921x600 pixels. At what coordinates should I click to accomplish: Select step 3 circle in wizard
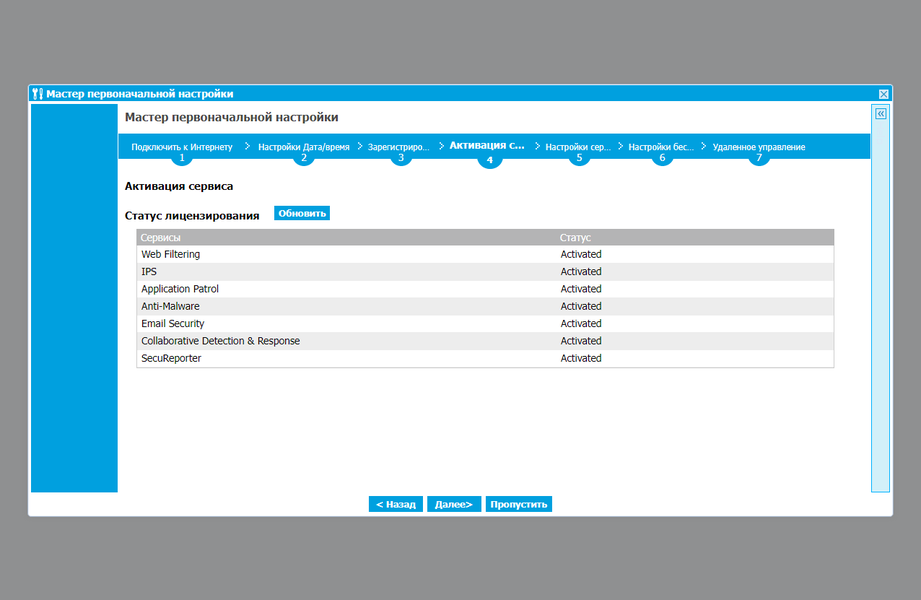pos(401,157)
